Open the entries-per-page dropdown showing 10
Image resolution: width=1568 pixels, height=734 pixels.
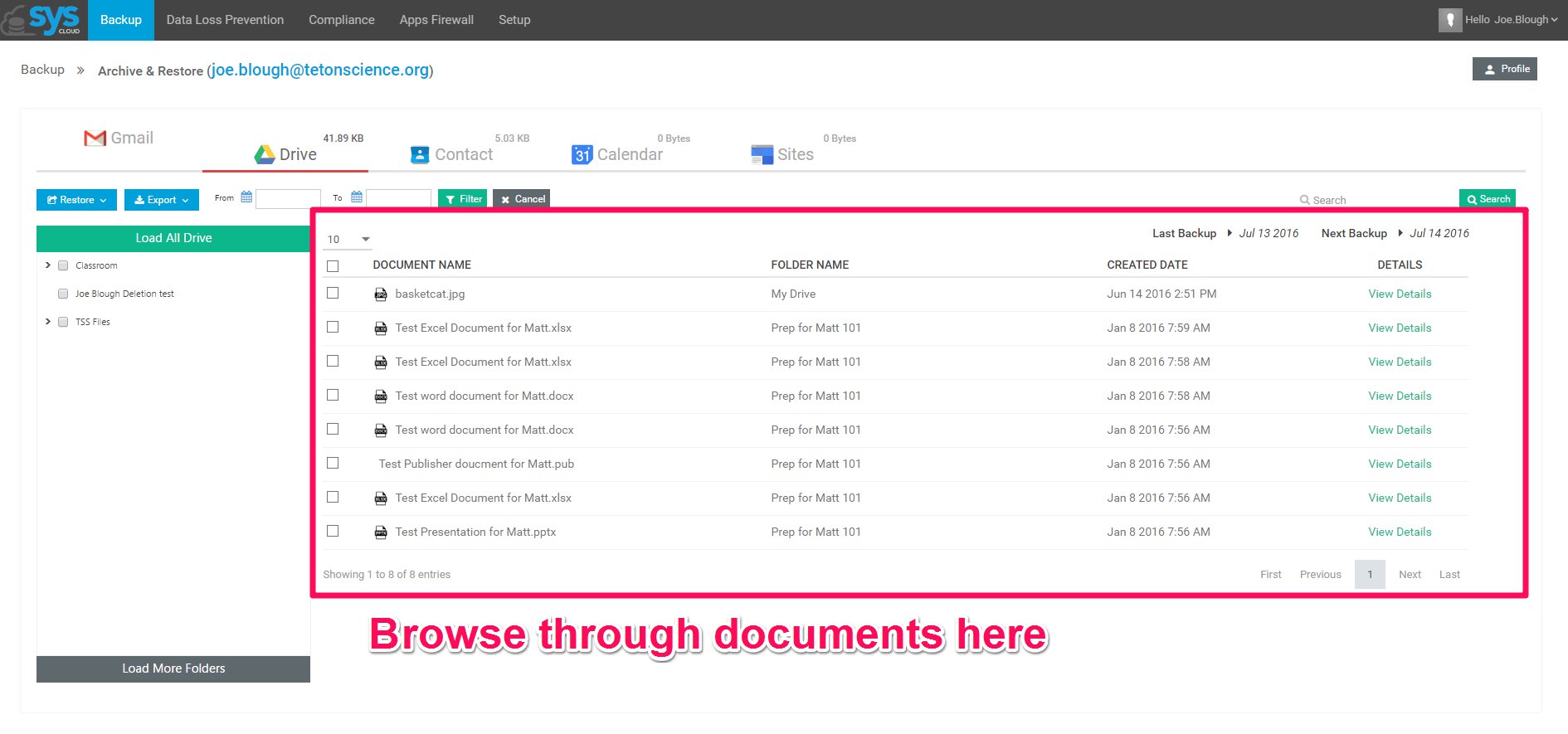(x=348, y=240)
